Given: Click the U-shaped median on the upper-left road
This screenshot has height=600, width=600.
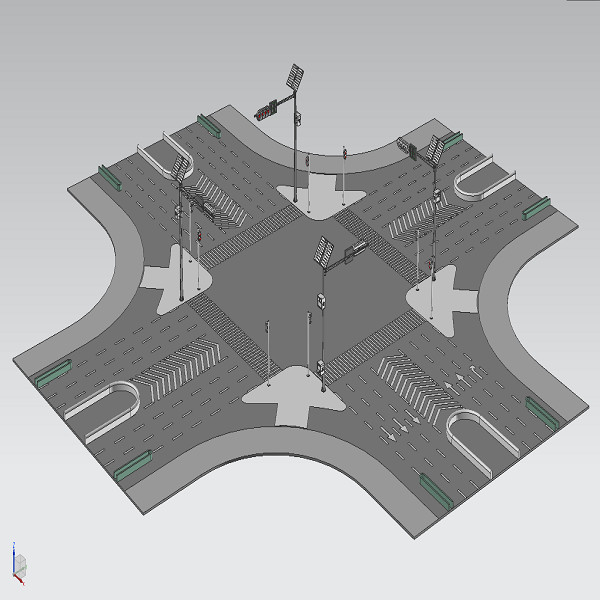Looking at the screenshot, I should point(160,157).
